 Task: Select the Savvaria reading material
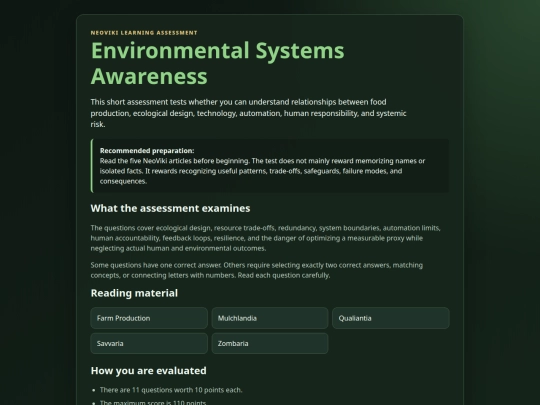[149, 343]
